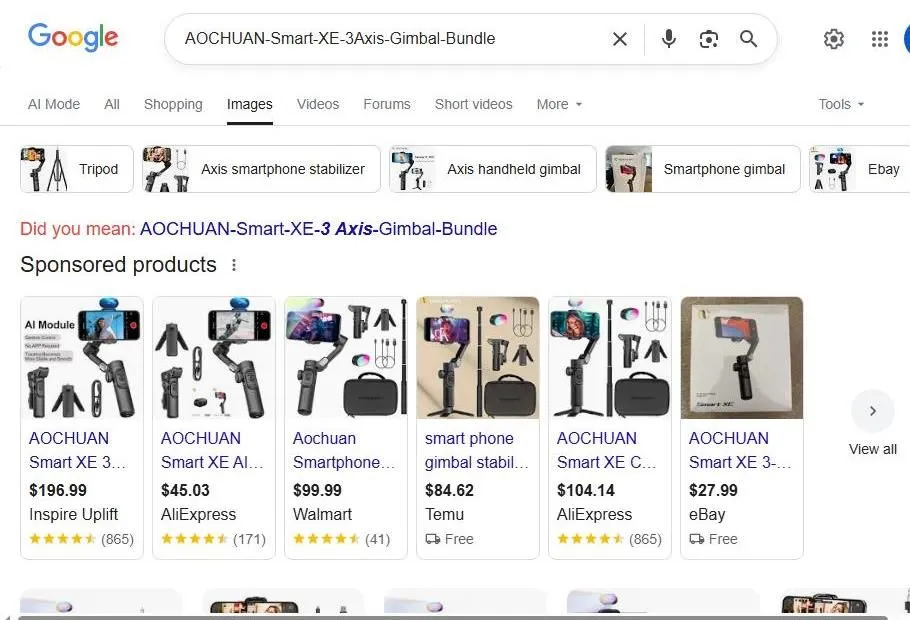The width and height of the screenshot is (910, 620).
Task: Start a voice search with the microphone icon
Action: [x=668, y=39]
